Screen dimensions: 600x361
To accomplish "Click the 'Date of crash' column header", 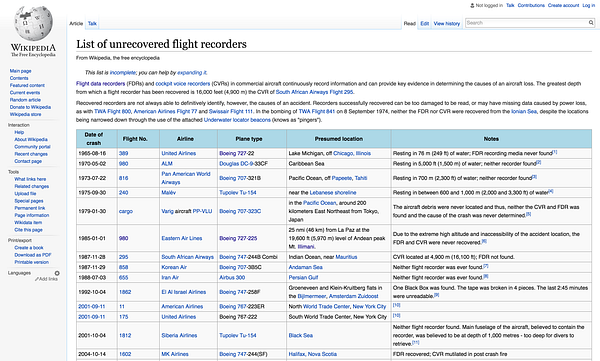I will tap(97, 139).
